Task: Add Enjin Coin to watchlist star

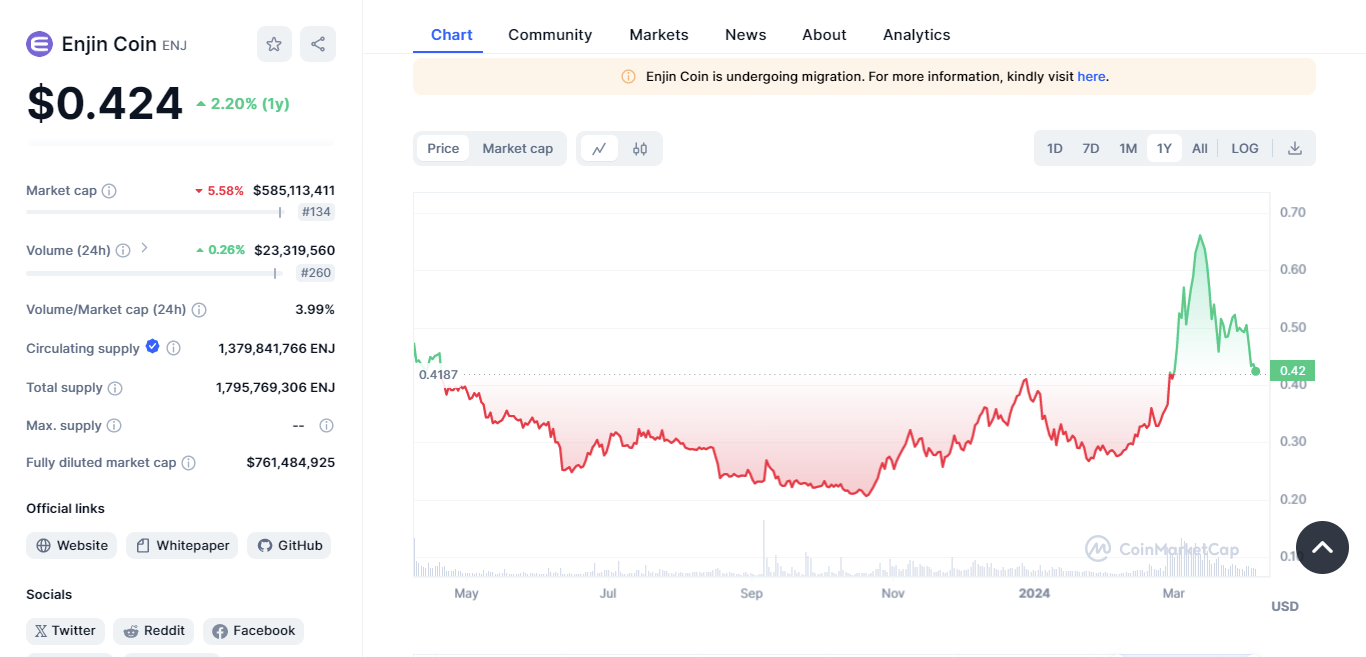Action: 274,44
